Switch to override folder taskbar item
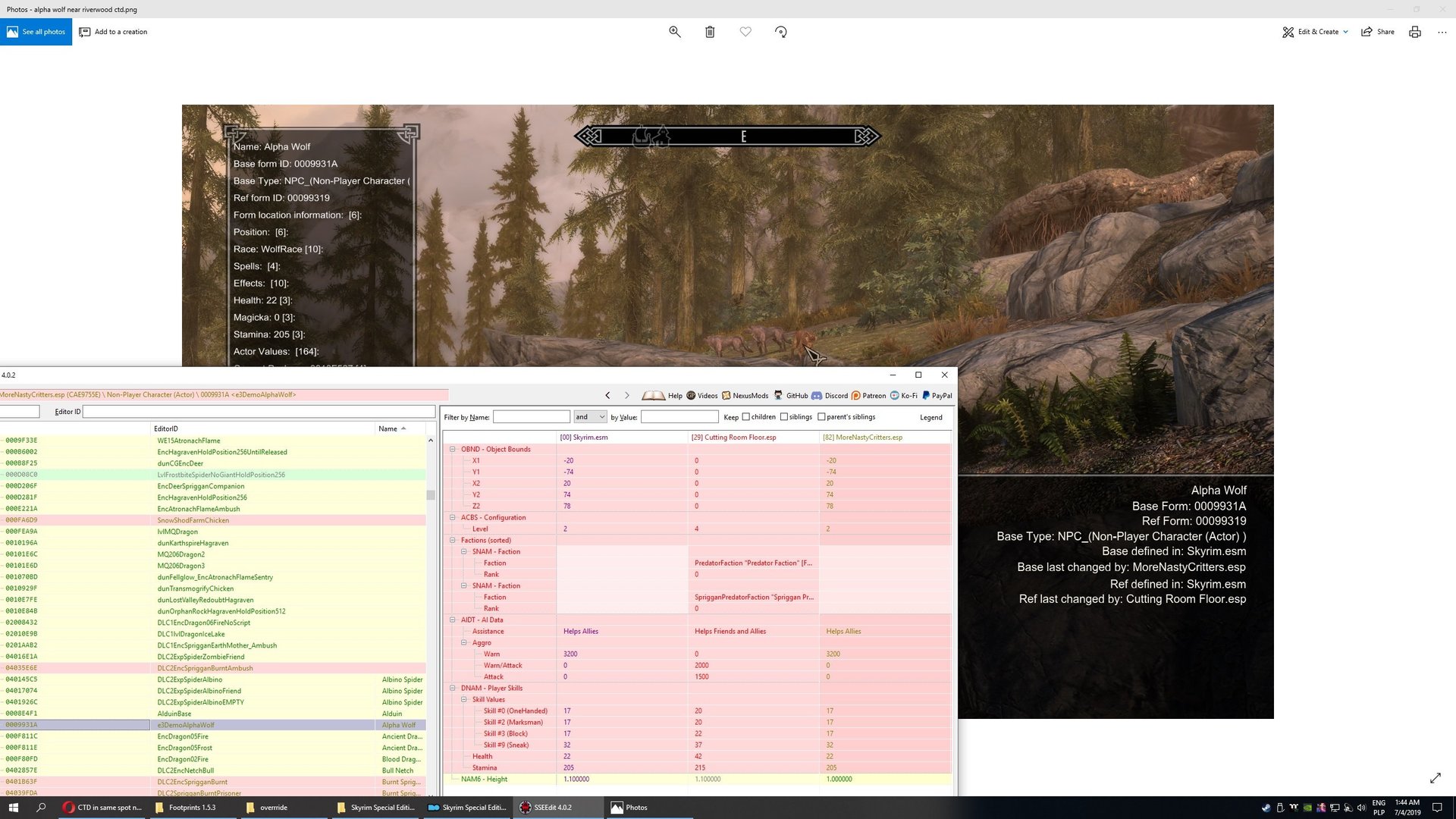 point(285,808)
